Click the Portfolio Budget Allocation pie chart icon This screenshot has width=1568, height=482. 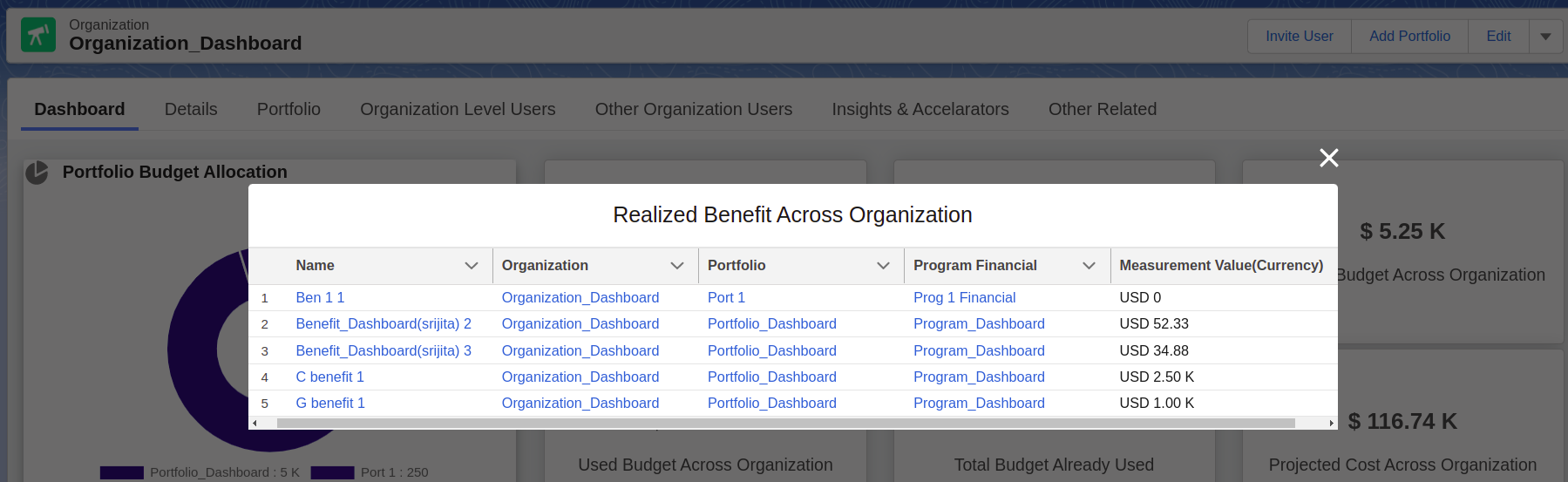pos(37,173)
